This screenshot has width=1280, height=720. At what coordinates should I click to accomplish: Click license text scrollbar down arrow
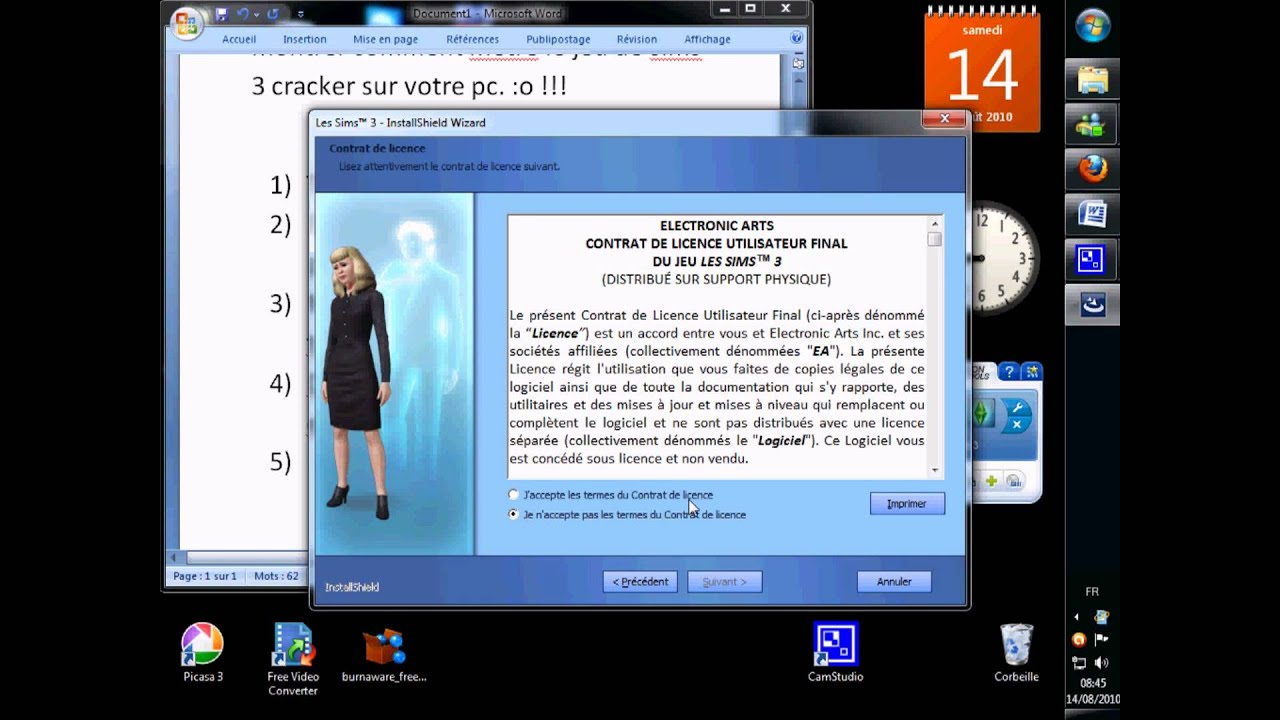click(x=935, y=470)
